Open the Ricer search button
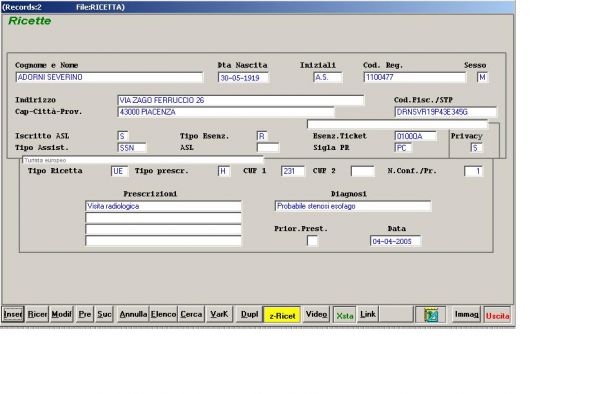This screenshot has height=394, width=600. pos(37,314)
